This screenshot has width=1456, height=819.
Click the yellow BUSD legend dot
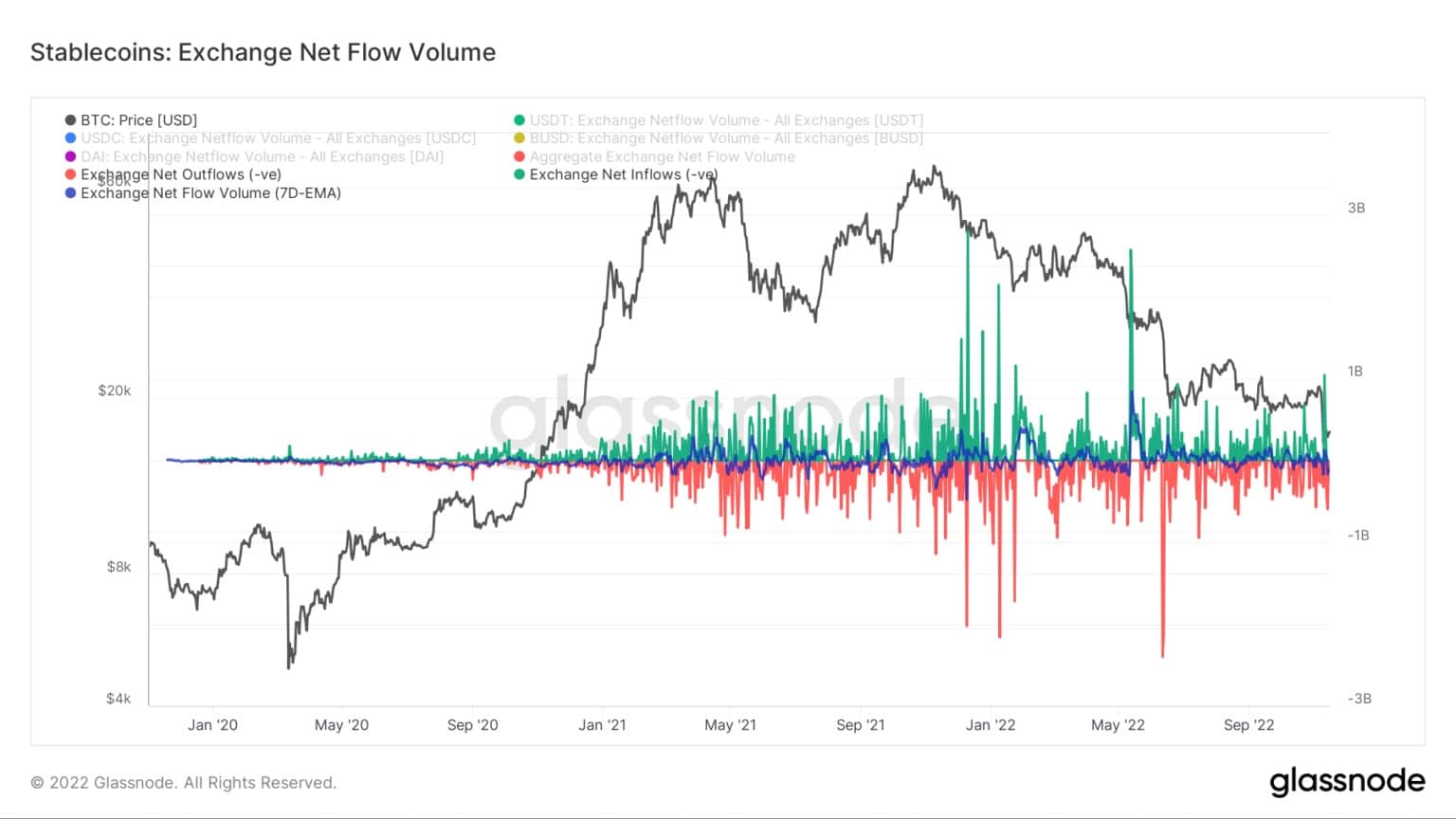pyautogui.click(x=519, y=138)
